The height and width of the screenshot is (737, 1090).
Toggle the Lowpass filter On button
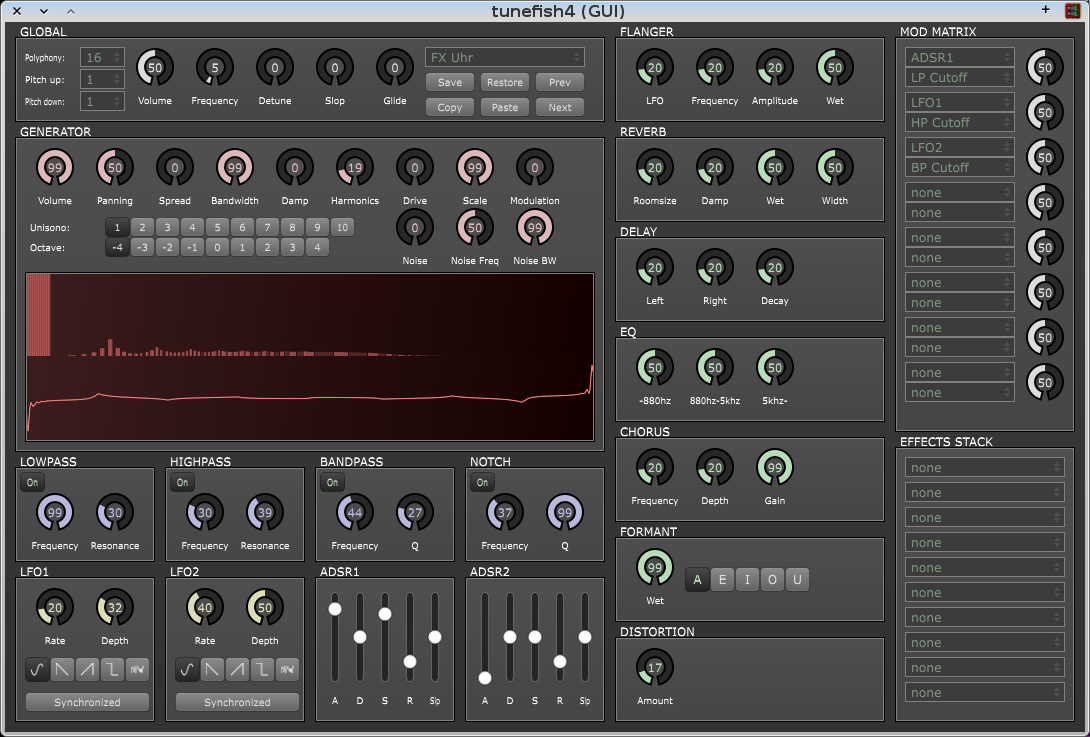click(33, 483)
